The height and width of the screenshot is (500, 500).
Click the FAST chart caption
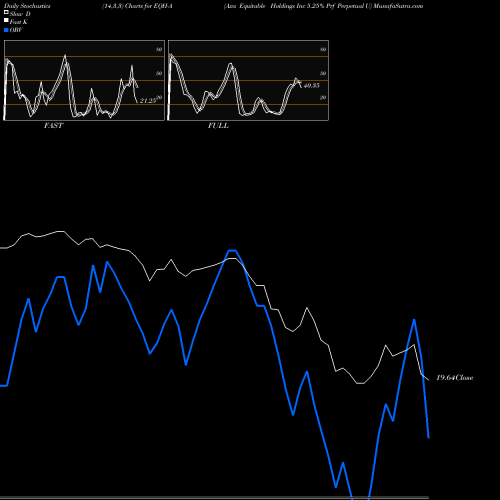(53, 126)
